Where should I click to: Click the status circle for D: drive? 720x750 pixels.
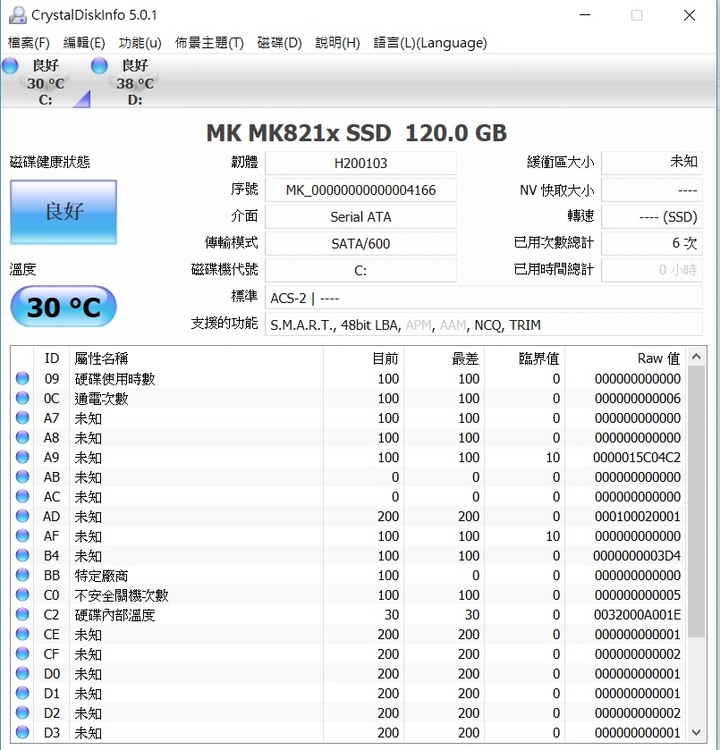(x=100, y=66)
